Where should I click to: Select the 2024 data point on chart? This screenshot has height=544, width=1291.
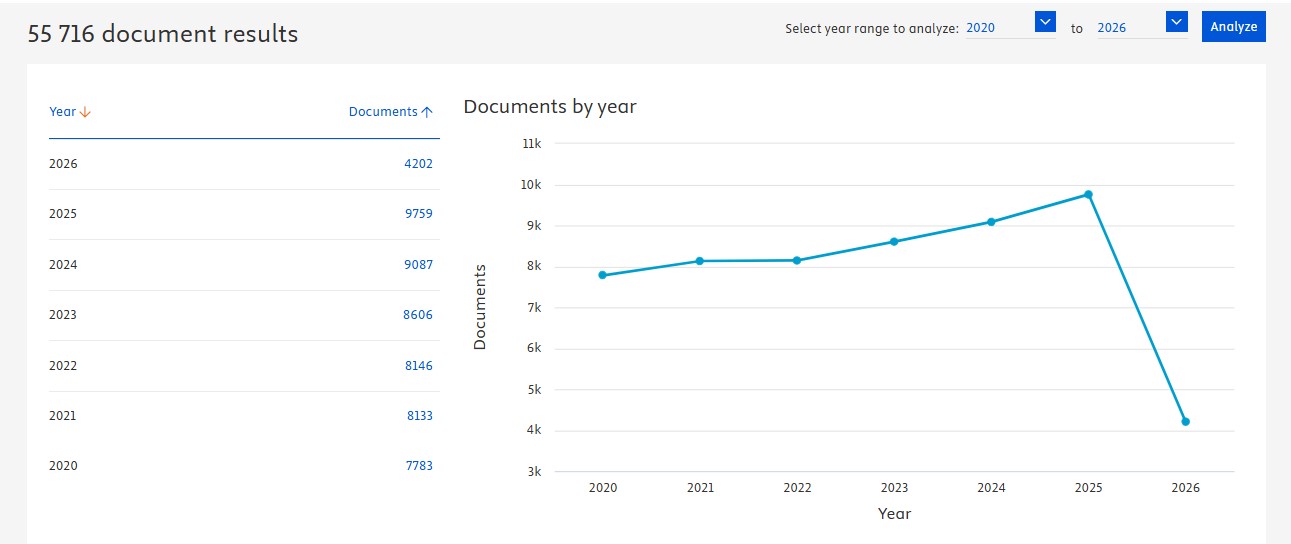tap(991, 222)
